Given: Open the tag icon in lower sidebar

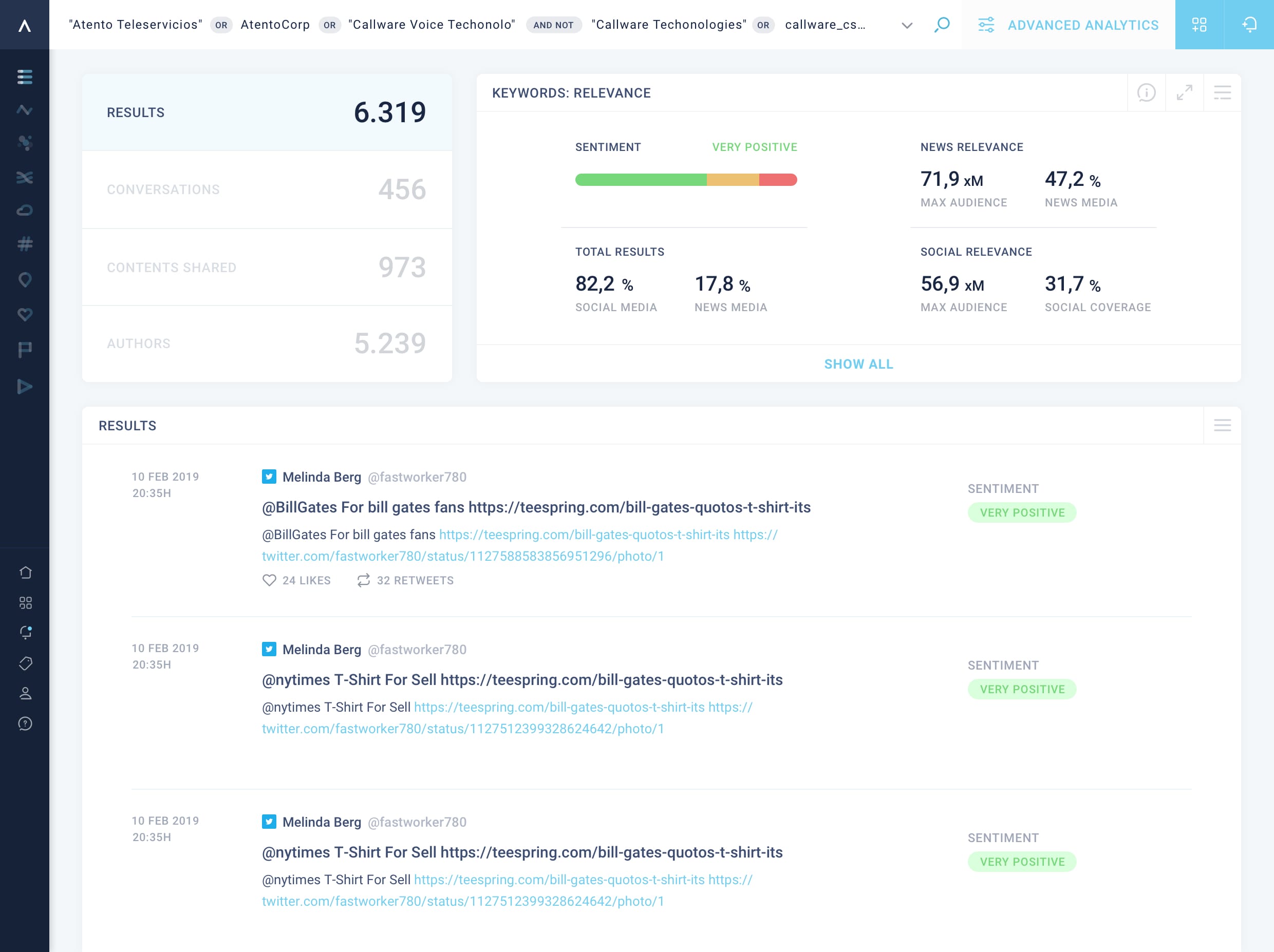Looking at the screenshot, I should pos(25,663).
